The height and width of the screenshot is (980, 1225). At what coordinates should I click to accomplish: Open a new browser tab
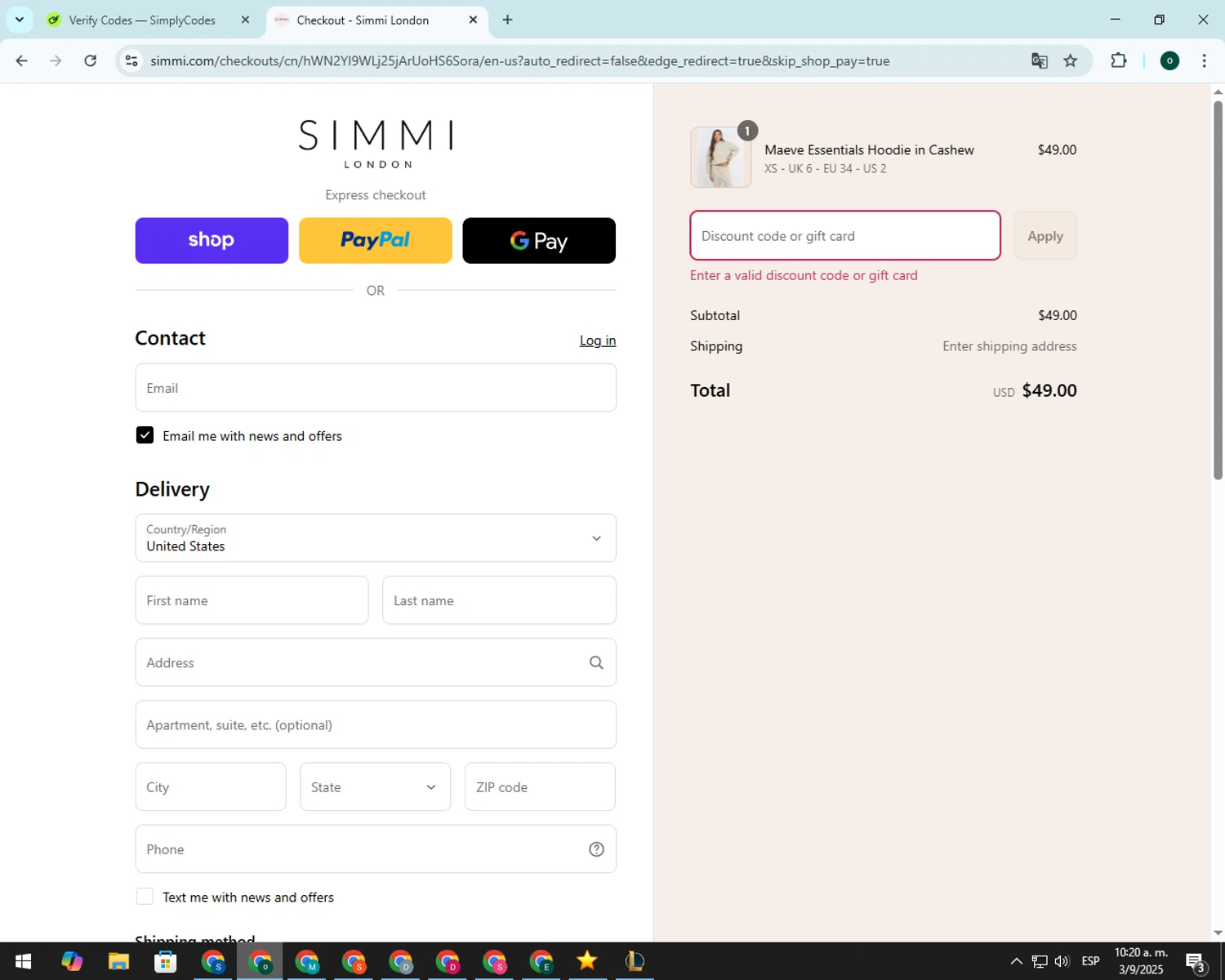click(507, 20)
